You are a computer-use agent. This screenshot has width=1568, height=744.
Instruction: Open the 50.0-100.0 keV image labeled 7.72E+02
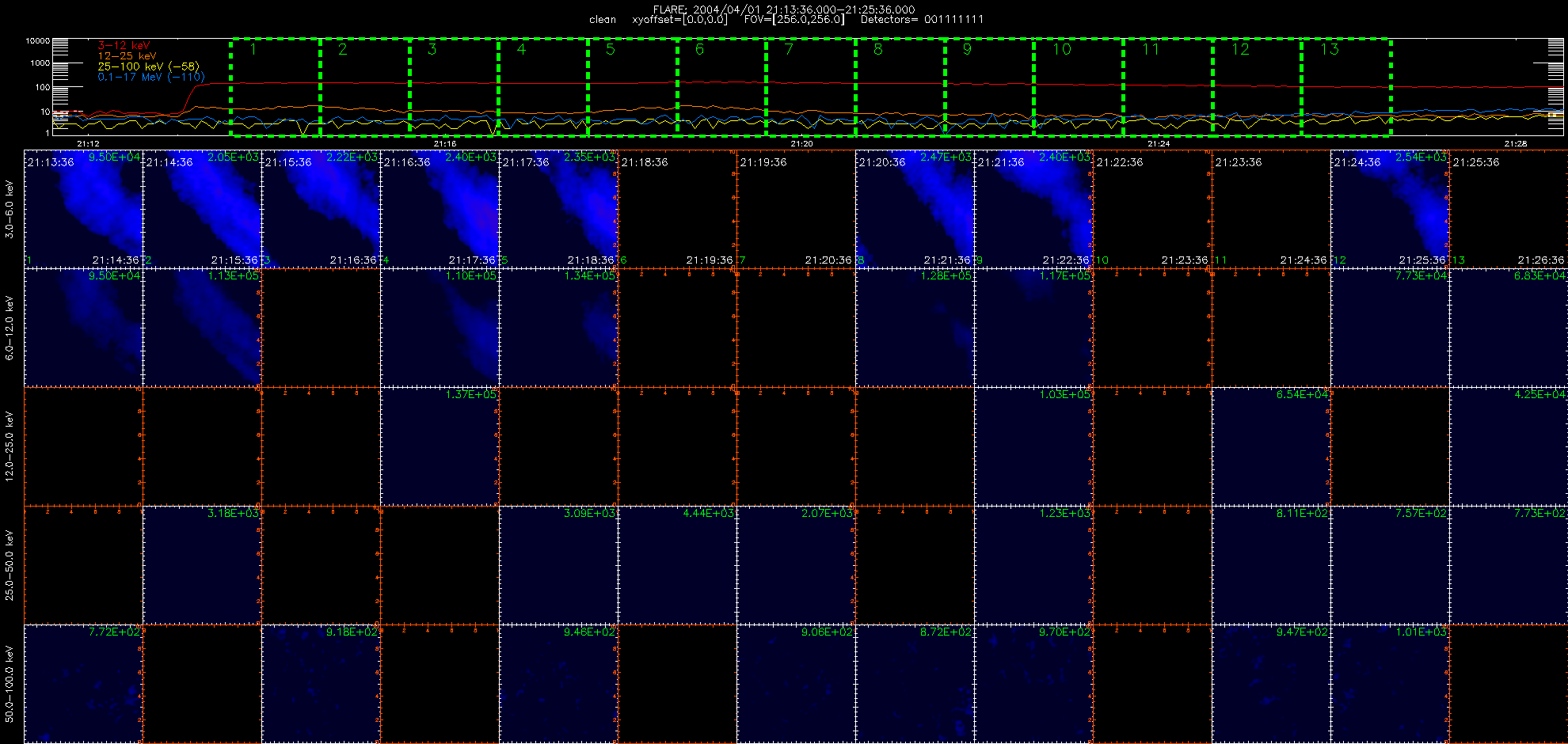click(x=84, y=684)
